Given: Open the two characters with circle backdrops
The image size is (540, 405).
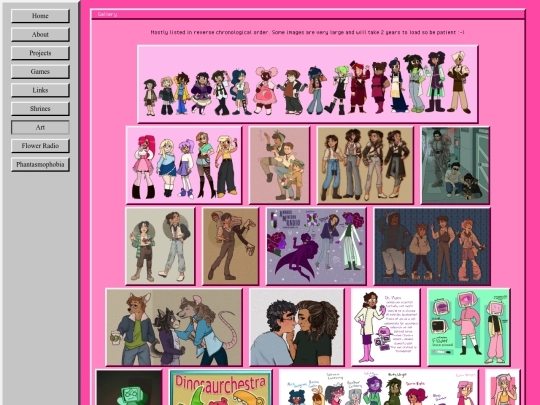Looking at the screenshot, I should (x=160, y=246).
